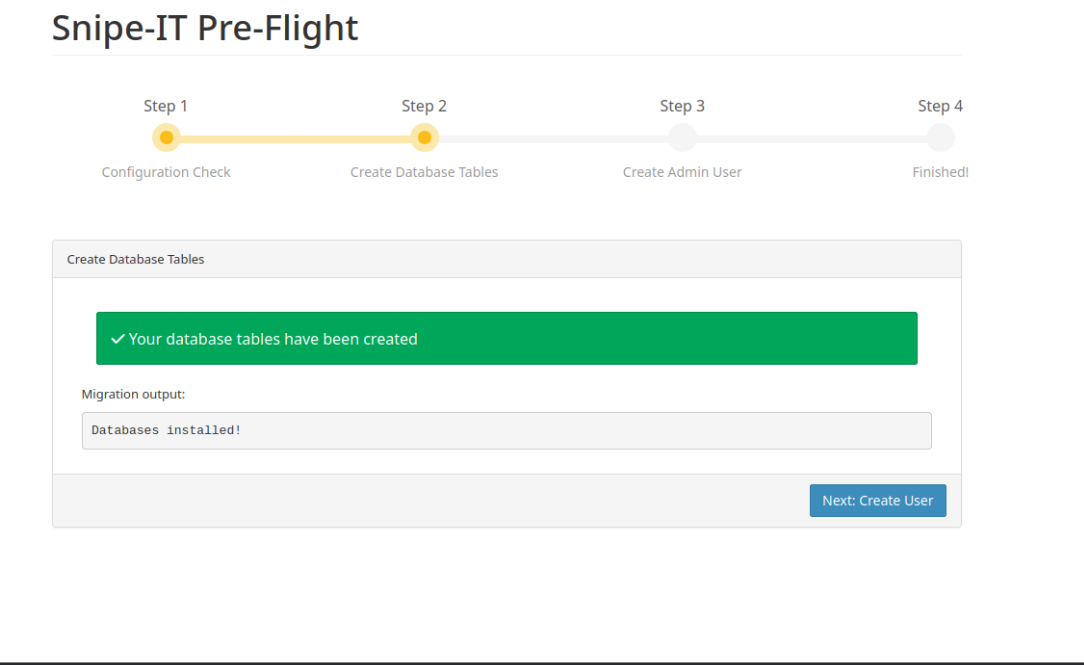The image size is (1084, 665).
Task: Select the Step 4 grey circle marker
Action: 940,137
